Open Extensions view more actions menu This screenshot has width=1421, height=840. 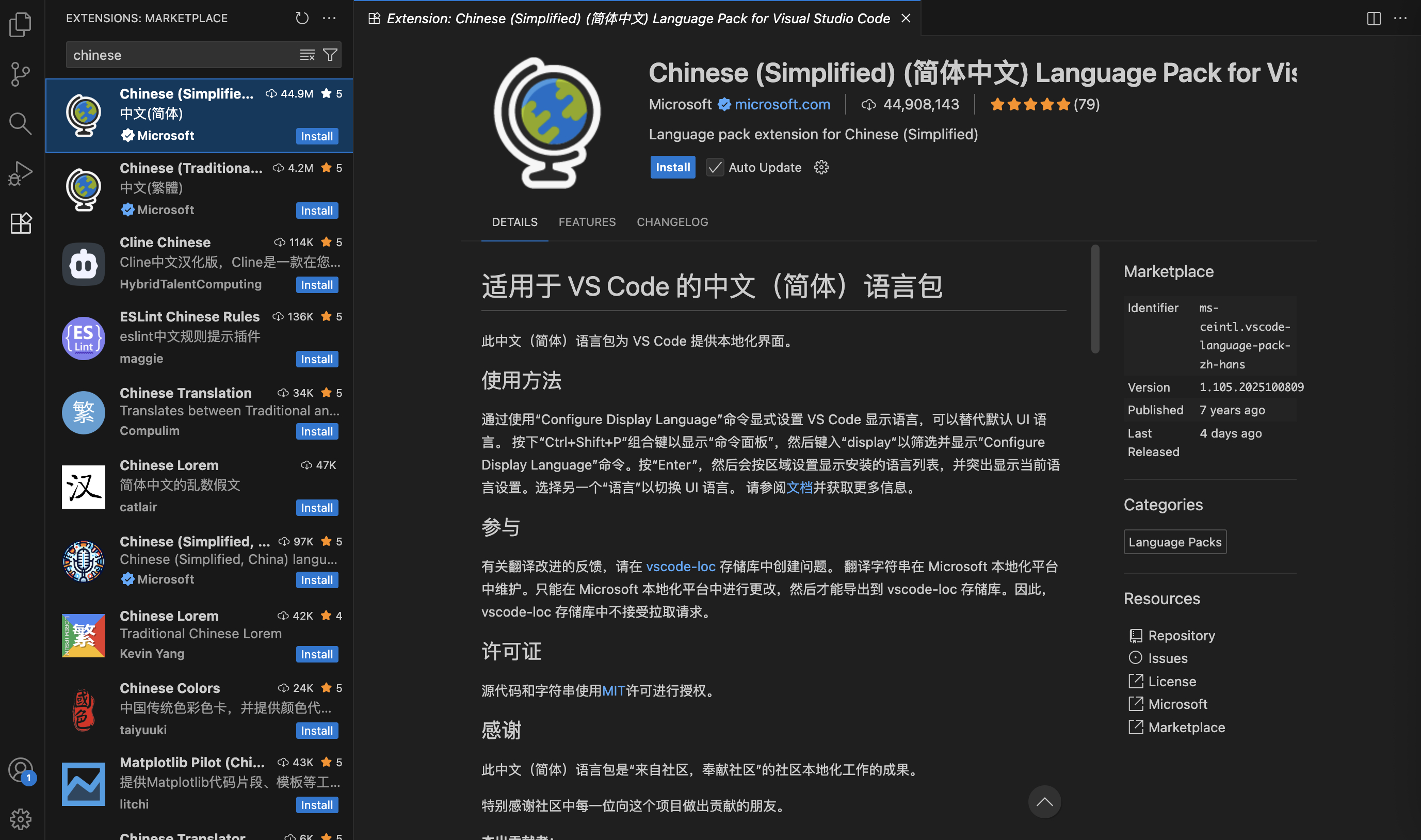coord(329,18)
